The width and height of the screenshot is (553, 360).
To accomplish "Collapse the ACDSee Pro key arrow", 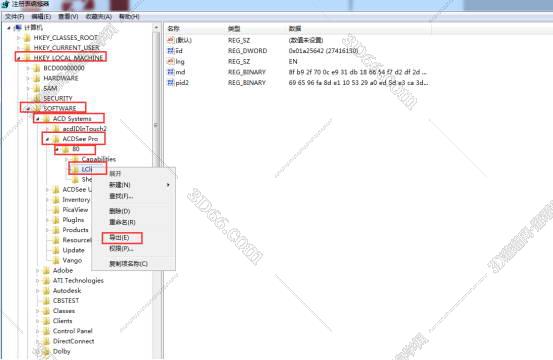I will (47, 139).
